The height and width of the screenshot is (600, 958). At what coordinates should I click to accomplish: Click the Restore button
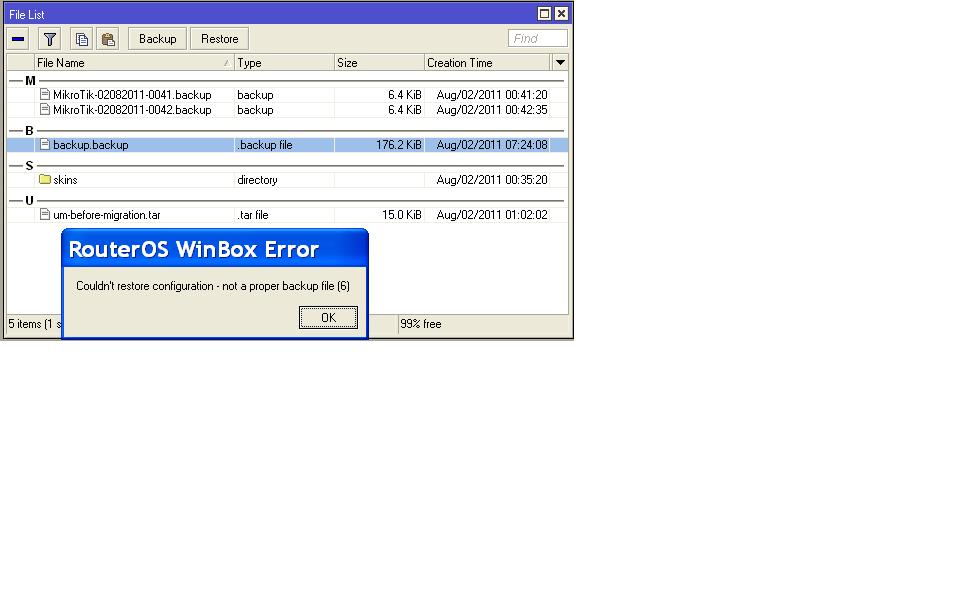pos(219,39)
